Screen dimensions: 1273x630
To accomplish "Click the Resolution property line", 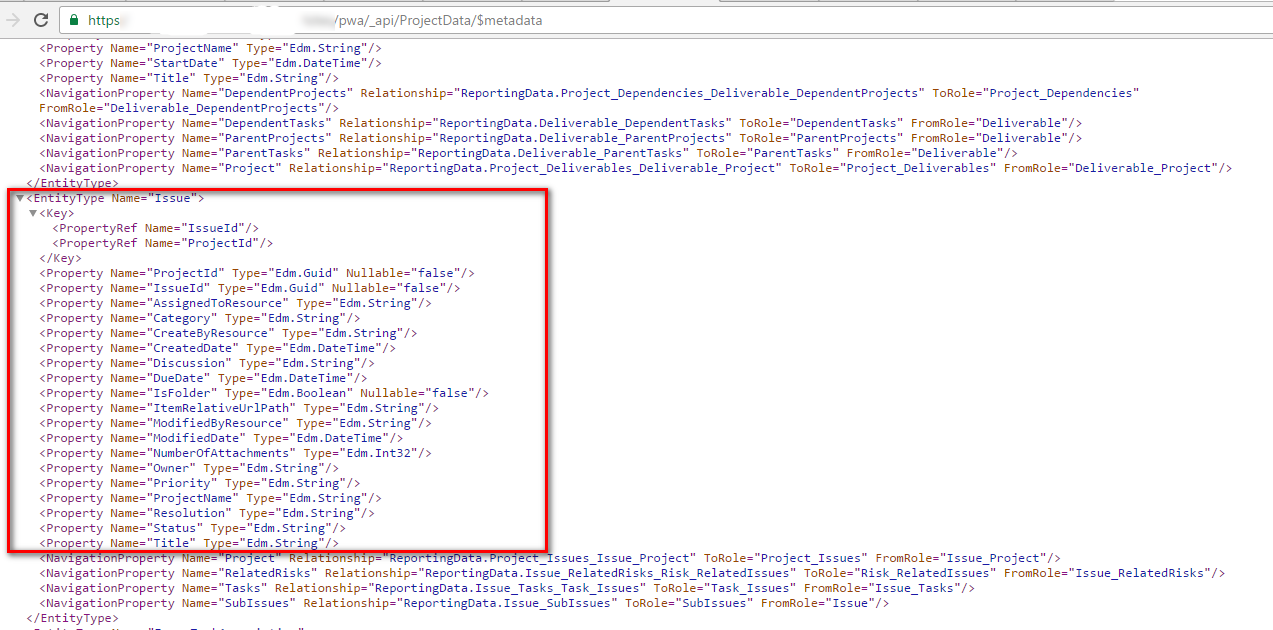I will coord(207,513).
